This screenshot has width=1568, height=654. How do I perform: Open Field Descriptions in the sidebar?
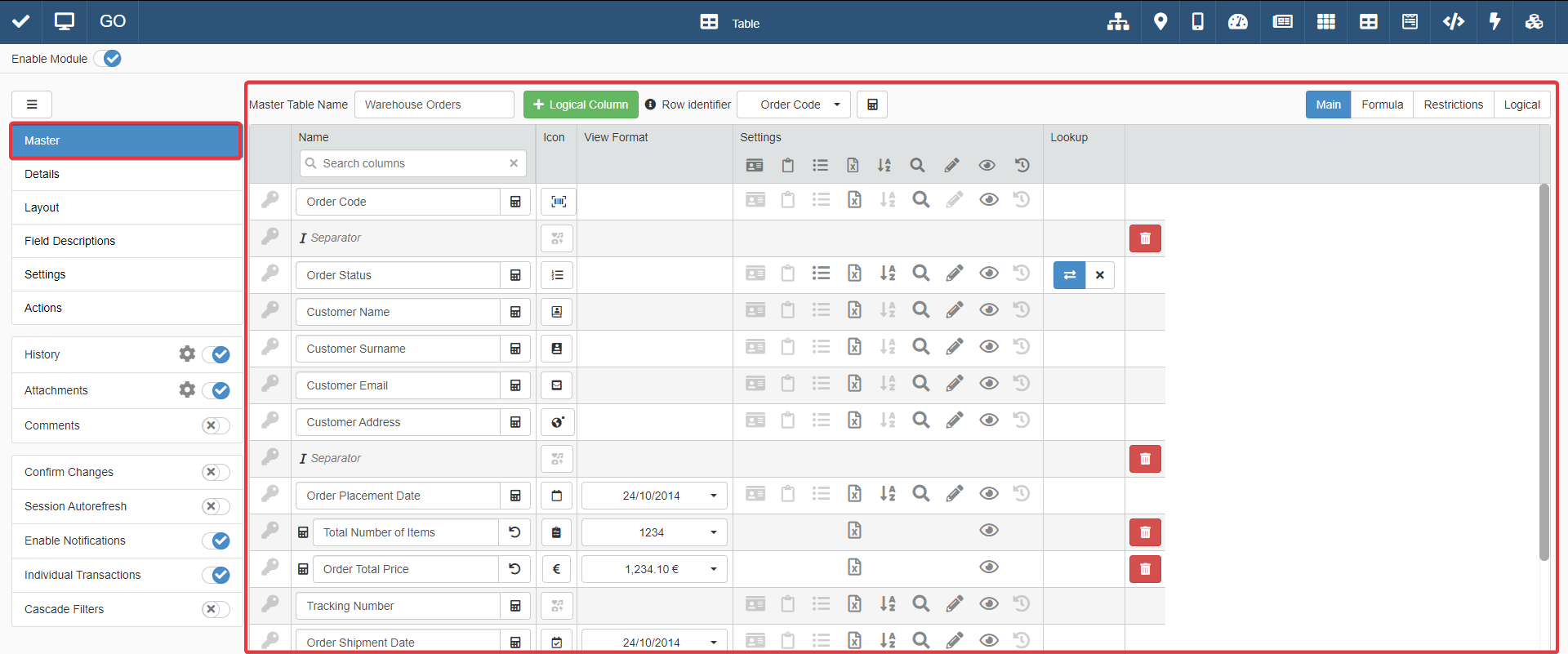click(70, 241)
